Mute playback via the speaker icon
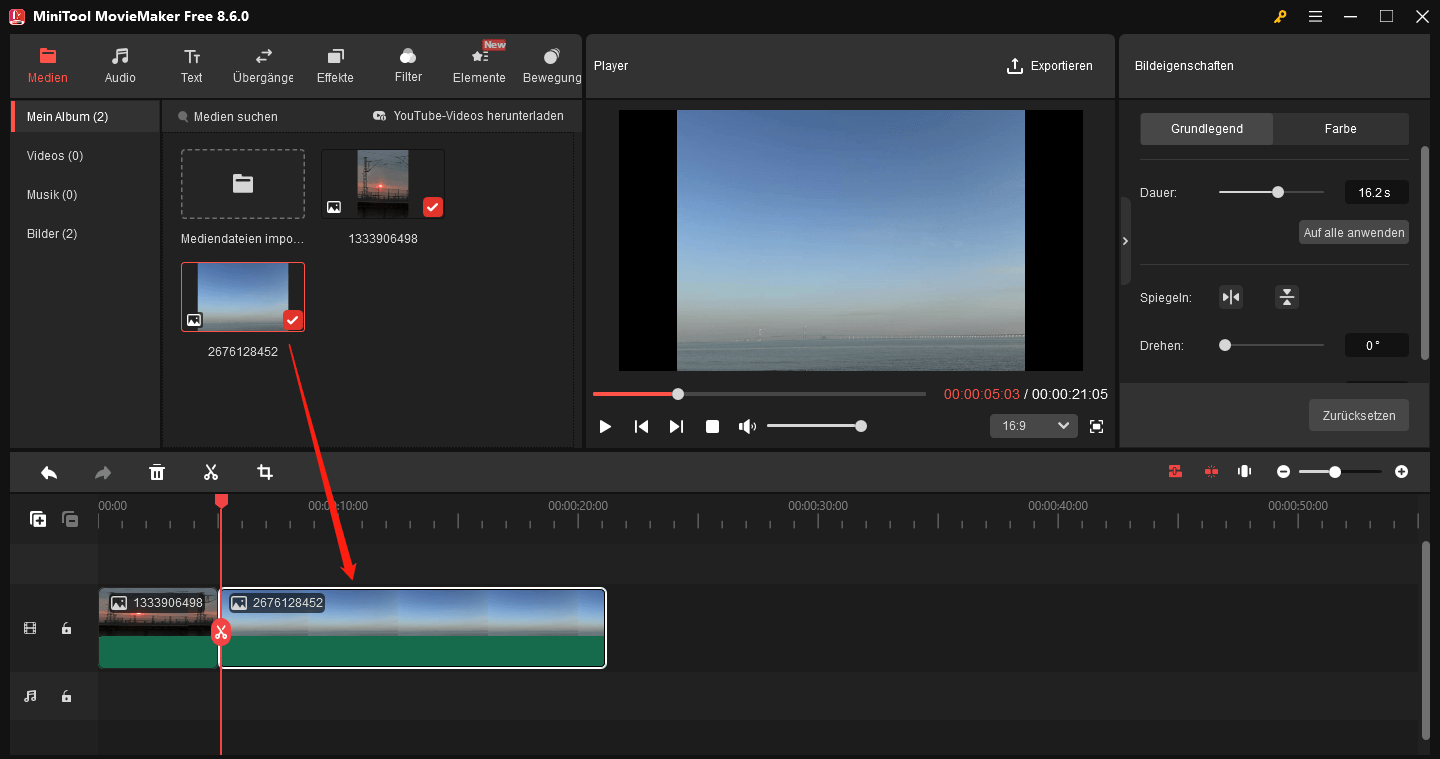The width and height of the screenshot is (1440, 759). pyautogui.click(x=747, y=425)
